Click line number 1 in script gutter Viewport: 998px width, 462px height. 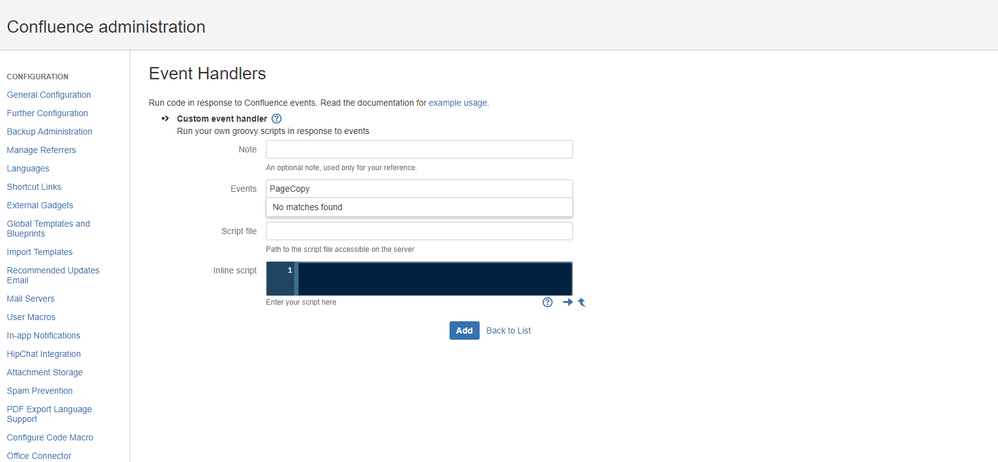pyautogui.click(x=290, y=270)
